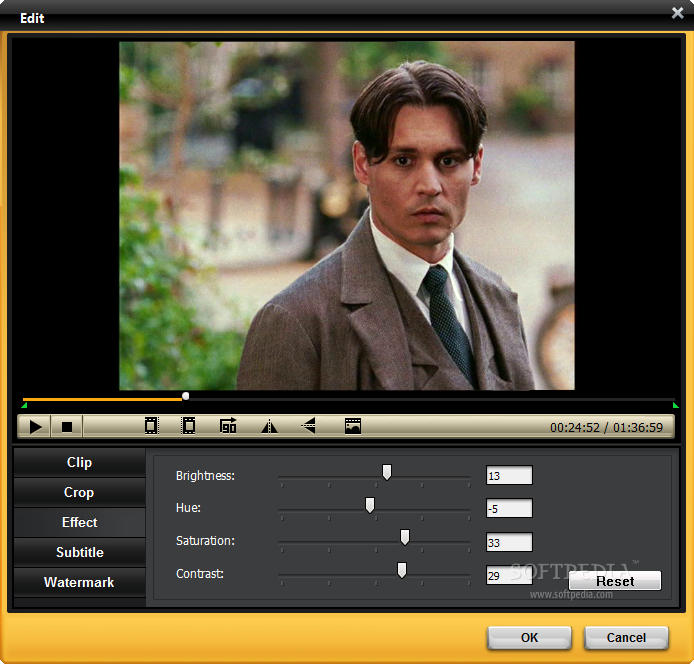Image resolution: width=694 pixels, height=664 pixels.
Task: Cancel the Edit dialog
Action: pyautogui.click(x=626, y=638)
